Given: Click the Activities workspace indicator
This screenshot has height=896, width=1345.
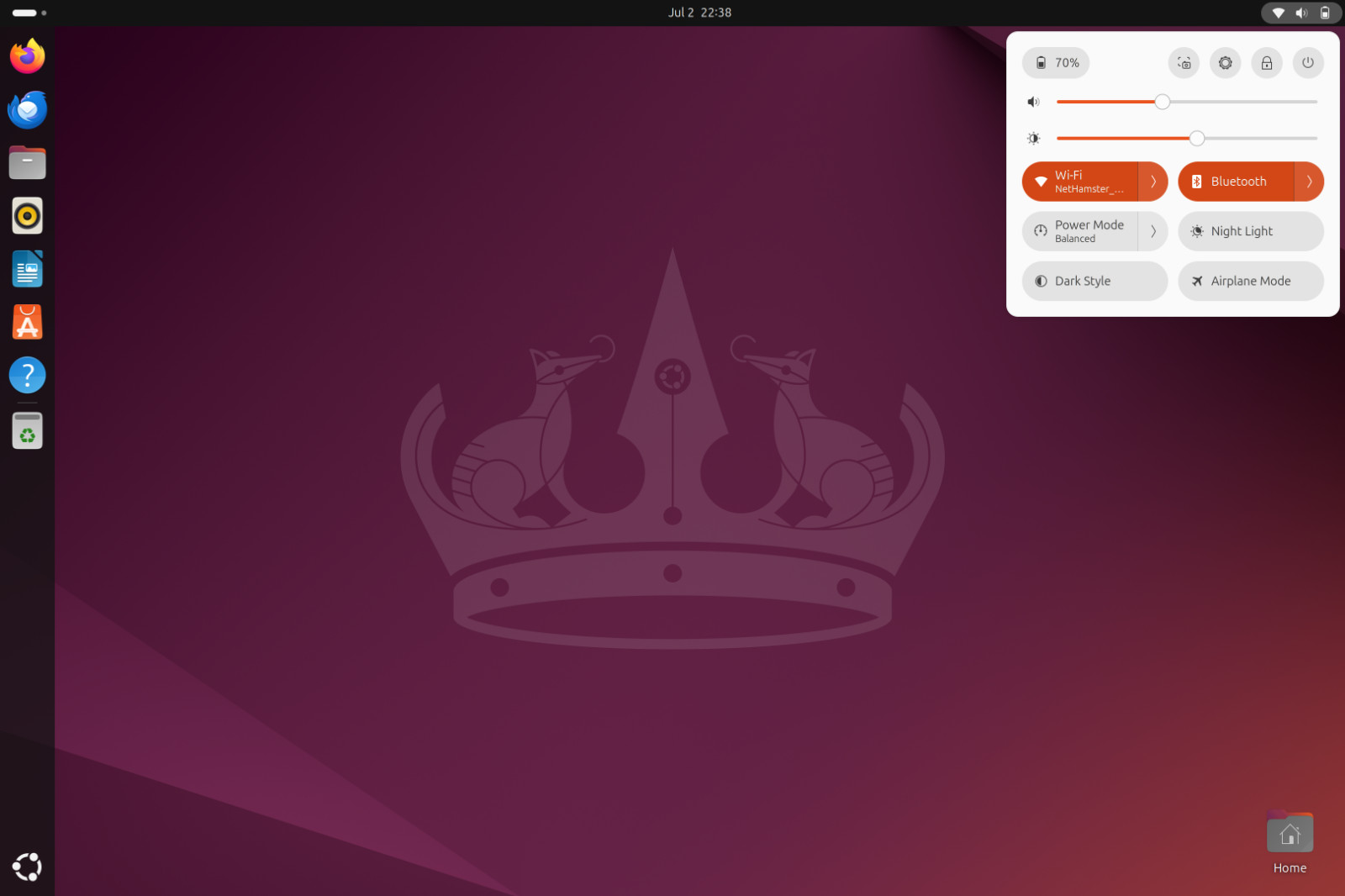Looking at the screenshot, I should point(29,13).
